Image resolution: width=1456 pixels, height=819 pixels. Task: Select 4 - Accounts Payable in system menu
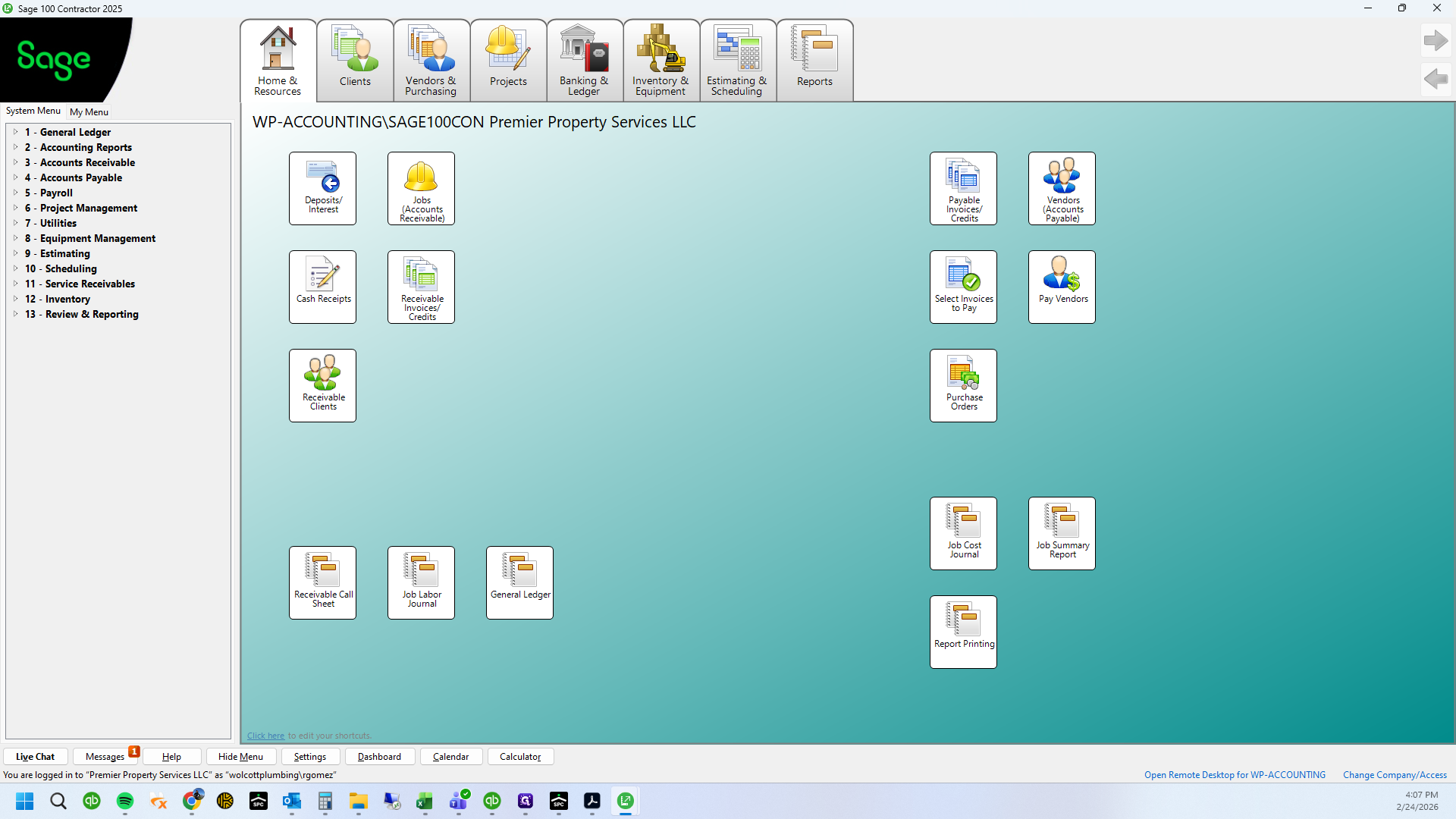click(74, 177)
